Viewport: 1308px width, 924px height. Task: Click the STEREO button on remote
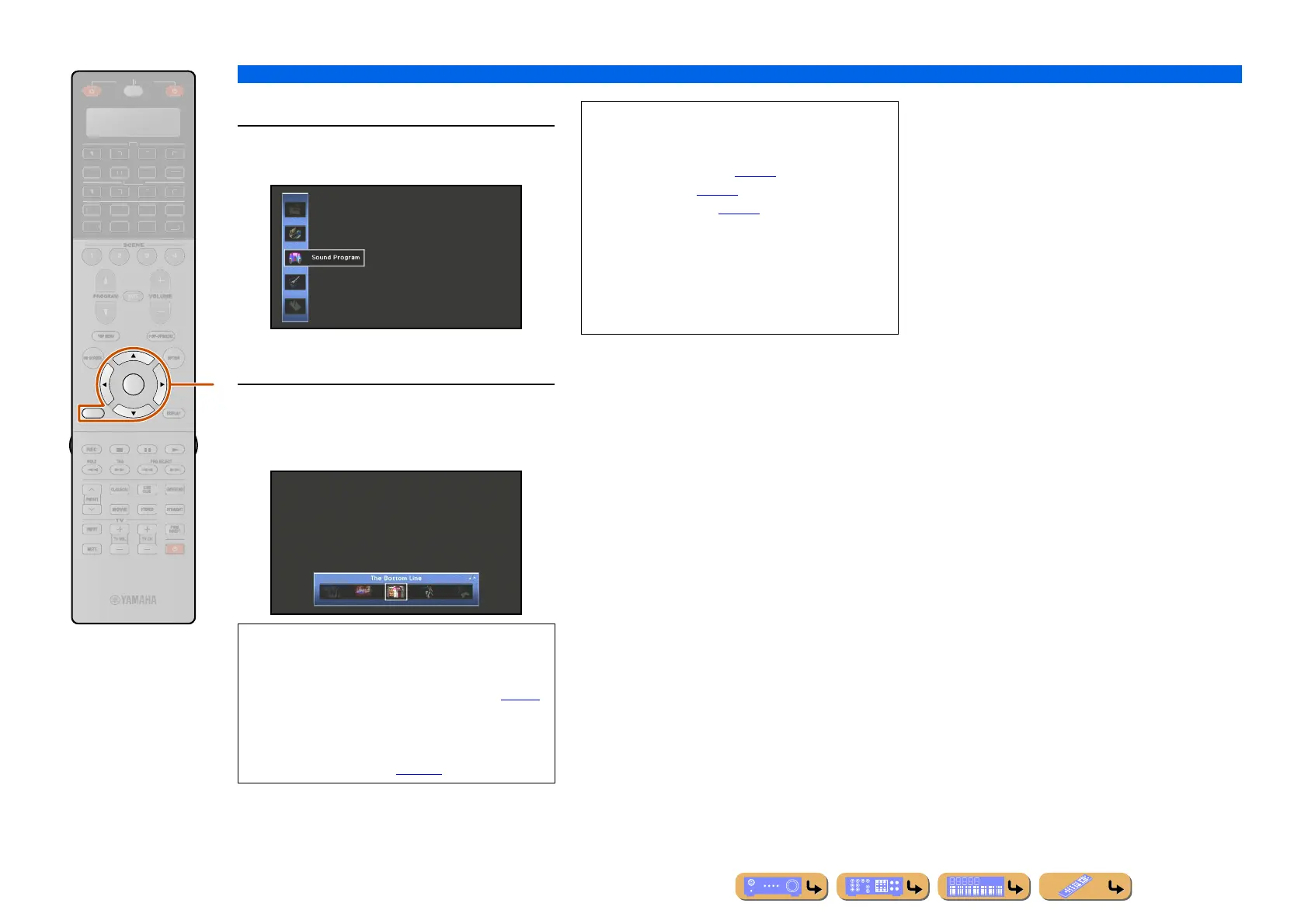[x=148, y=509]
